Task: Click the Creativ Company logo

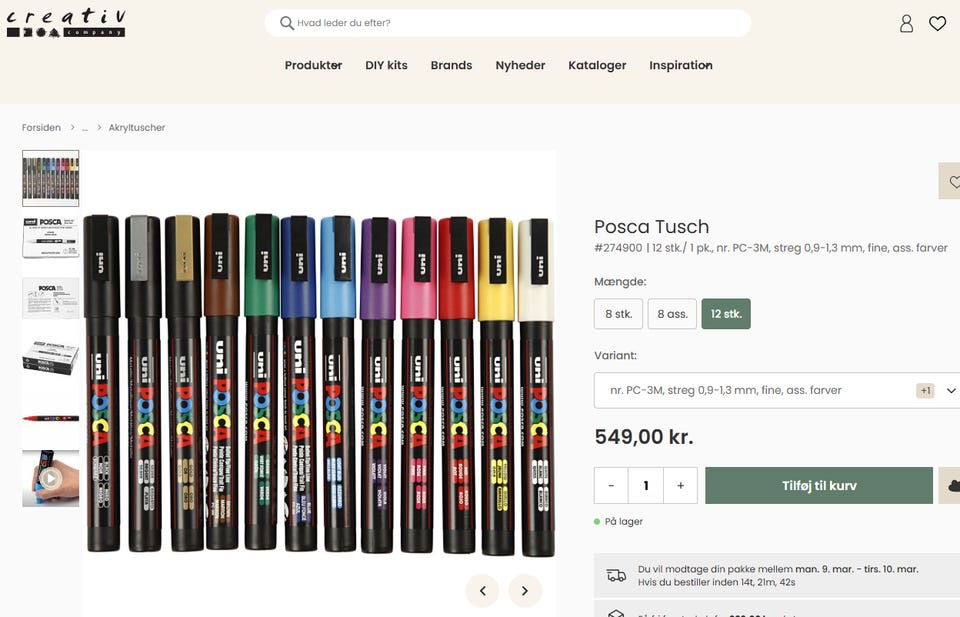Action: point(66,23)
